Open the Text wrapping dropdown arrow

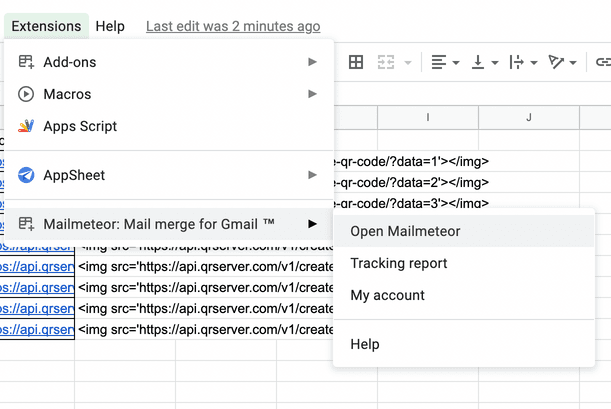coord(534,62)
